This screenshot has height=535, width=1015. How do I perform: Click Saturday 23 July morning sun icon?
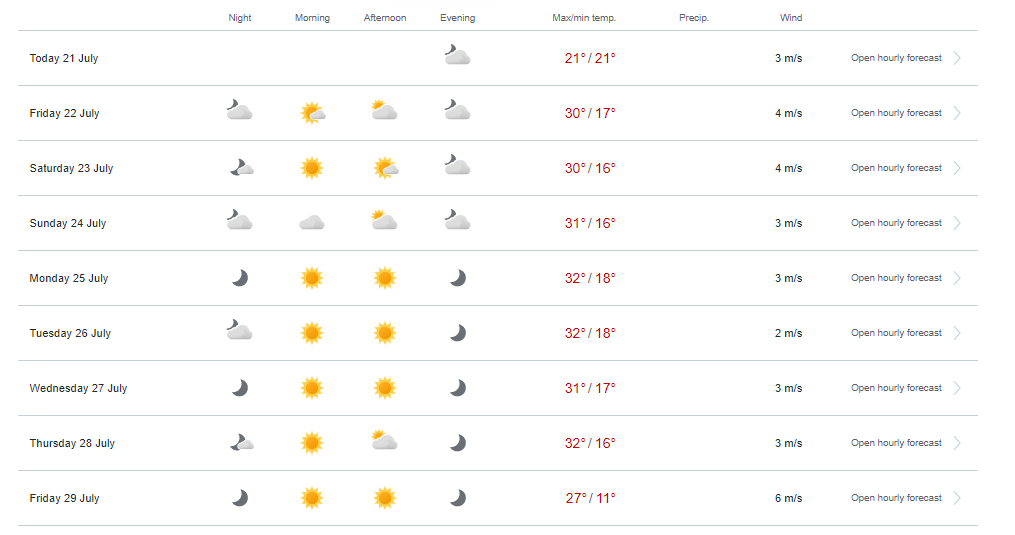[311, 168]
